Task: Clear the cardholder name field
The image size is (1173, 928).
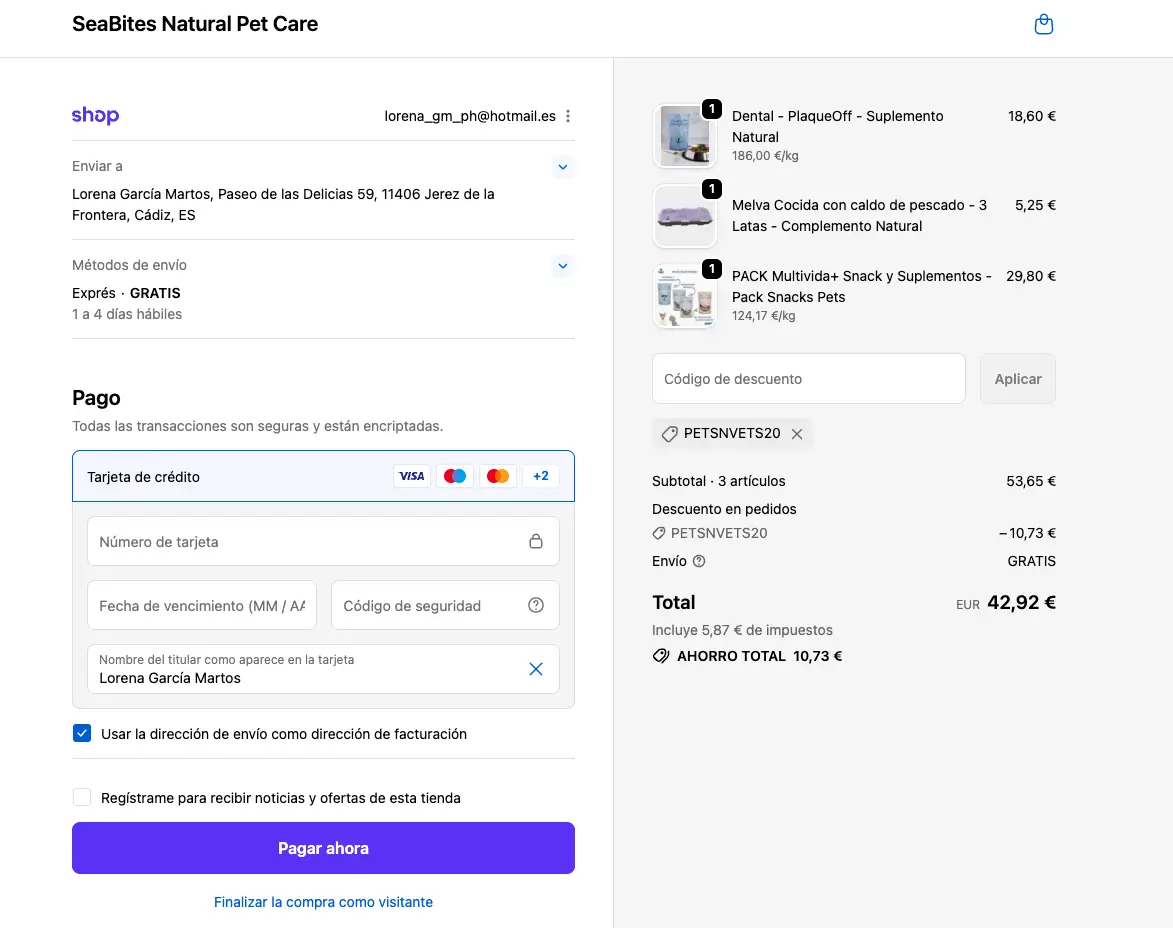Action: [536, 669]
